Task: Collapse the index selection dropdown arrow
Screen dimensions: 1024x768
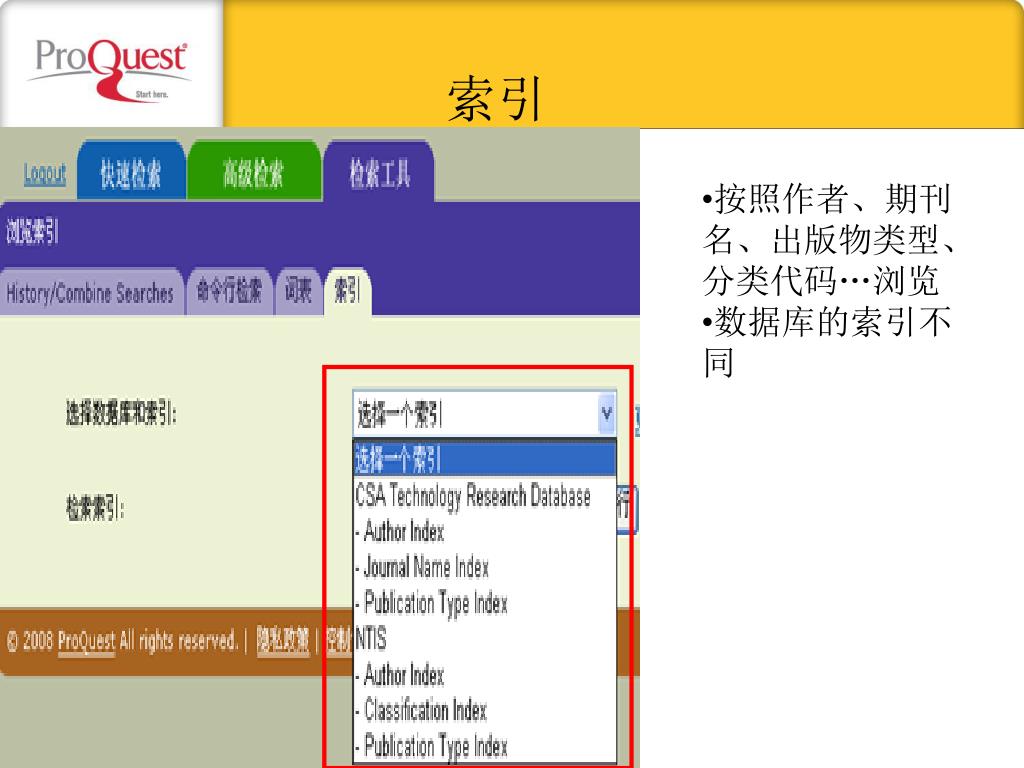Action: (x=607, y=413)
